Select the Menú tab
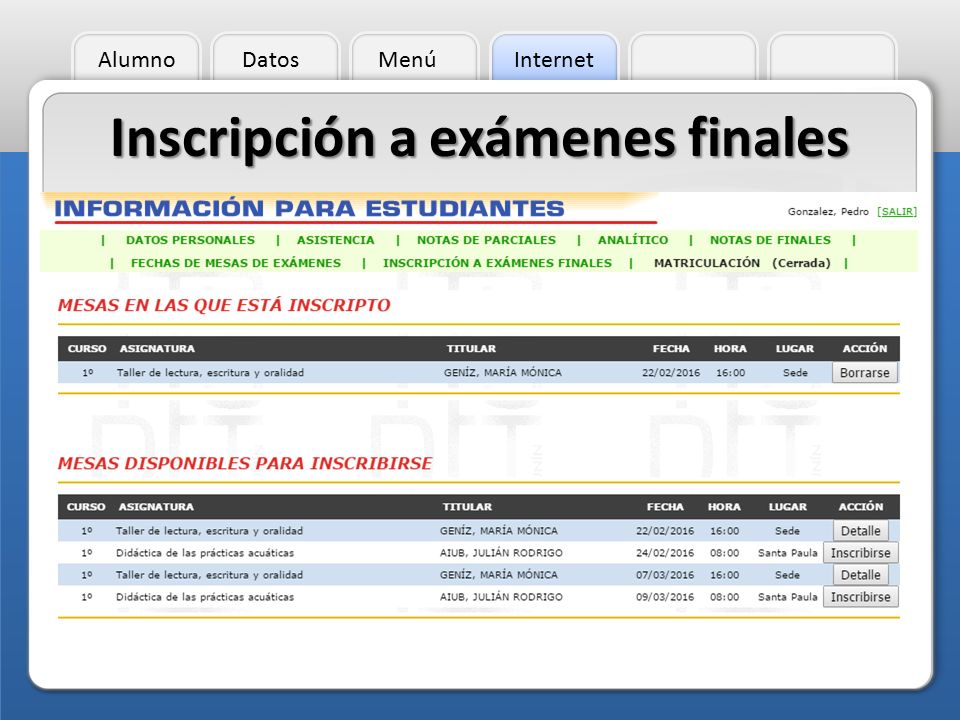Image resolution: width=960 pixels, height=720 pixels. pos(414,58)
